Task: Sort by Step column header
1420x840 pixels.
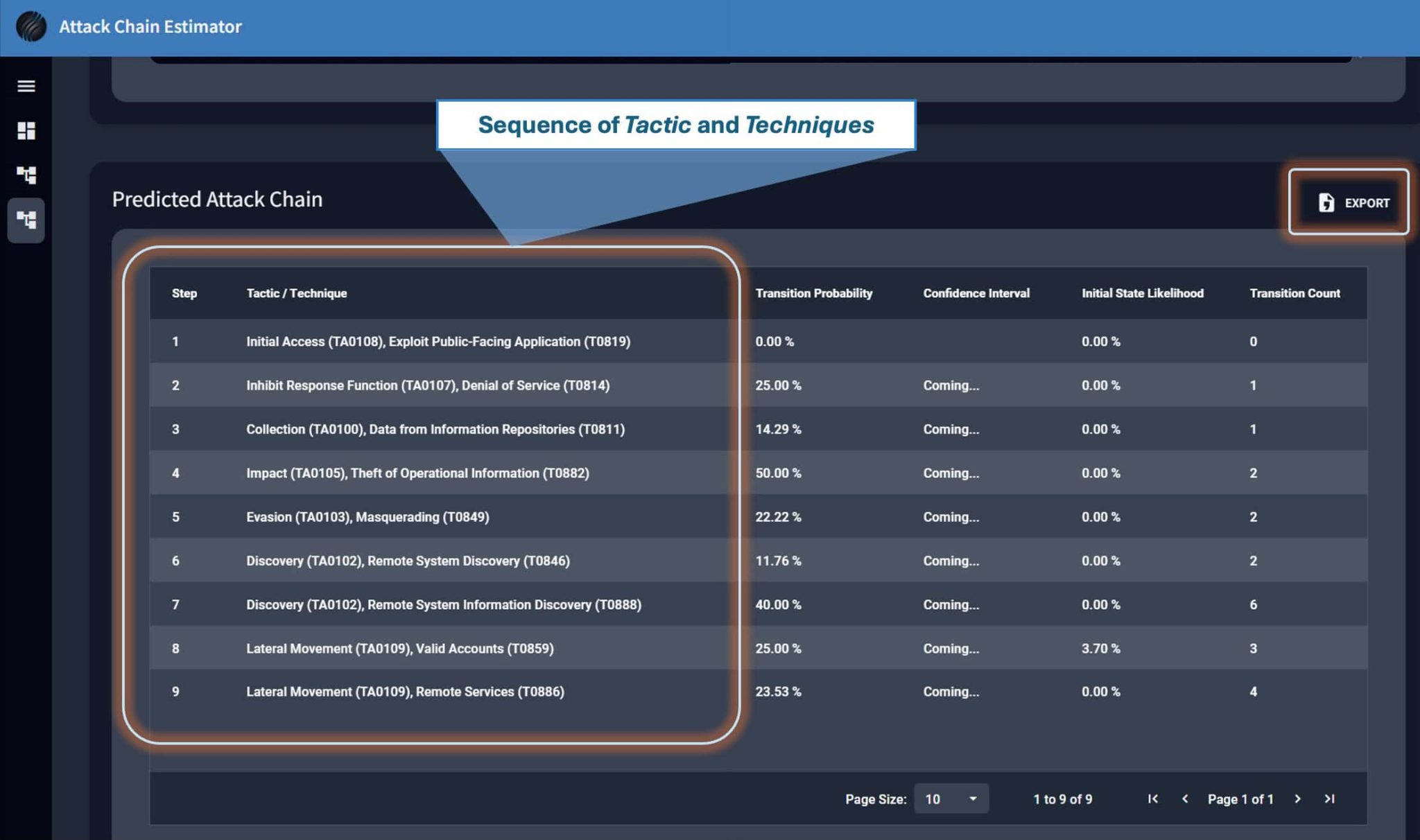Action: click(x=184, y=293)
